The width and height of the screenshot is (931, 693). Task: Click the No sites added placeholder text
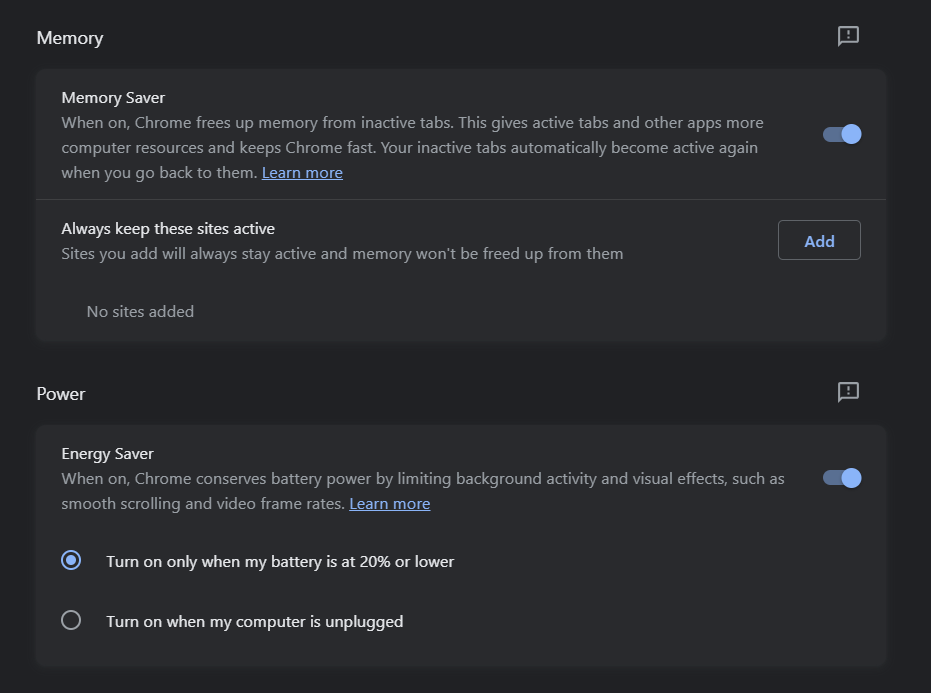(x=140, y=312)
